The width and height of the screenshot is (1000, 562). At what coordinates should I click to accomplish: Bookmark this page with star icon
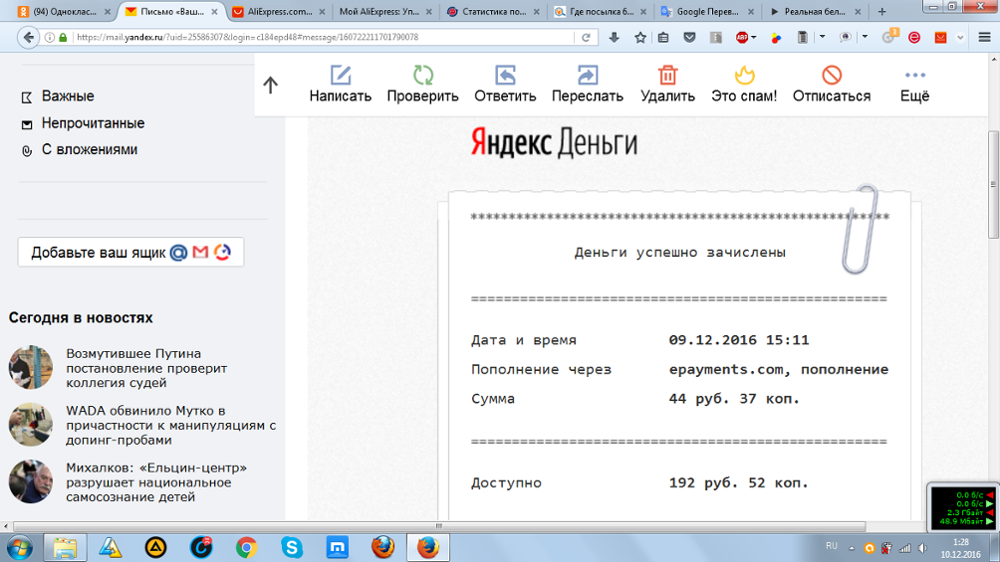click(x=640, y=38)
